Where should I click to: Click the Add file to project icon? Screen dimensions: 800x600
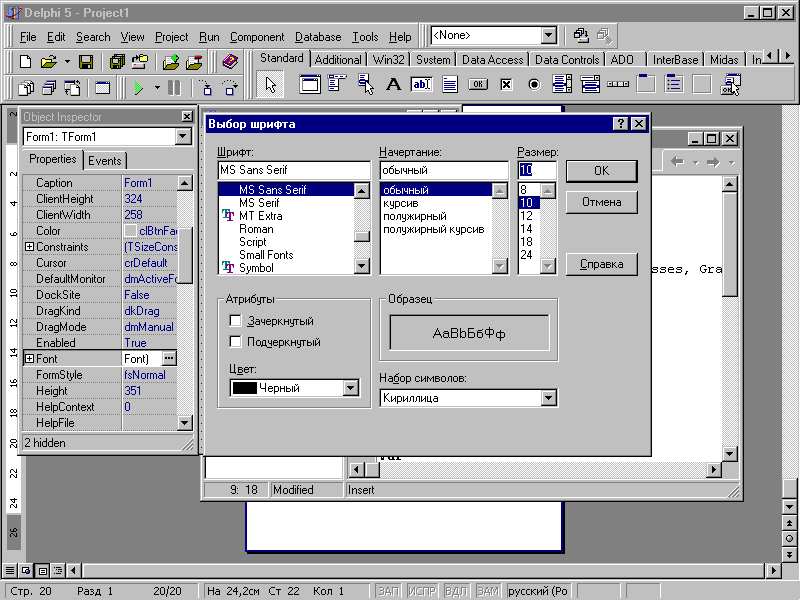click(170, 62)
